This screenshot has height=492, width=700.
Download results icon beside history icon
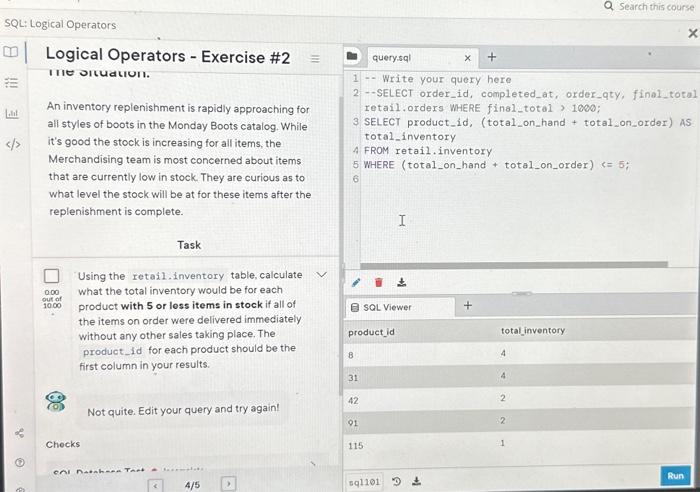416,481
